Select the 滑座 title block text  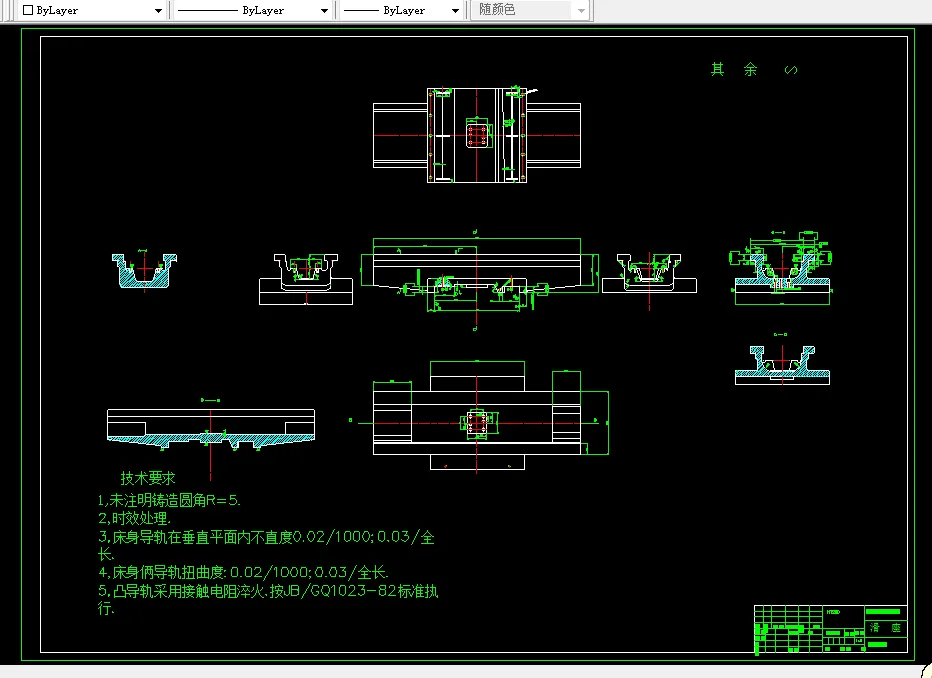point(885,627)
